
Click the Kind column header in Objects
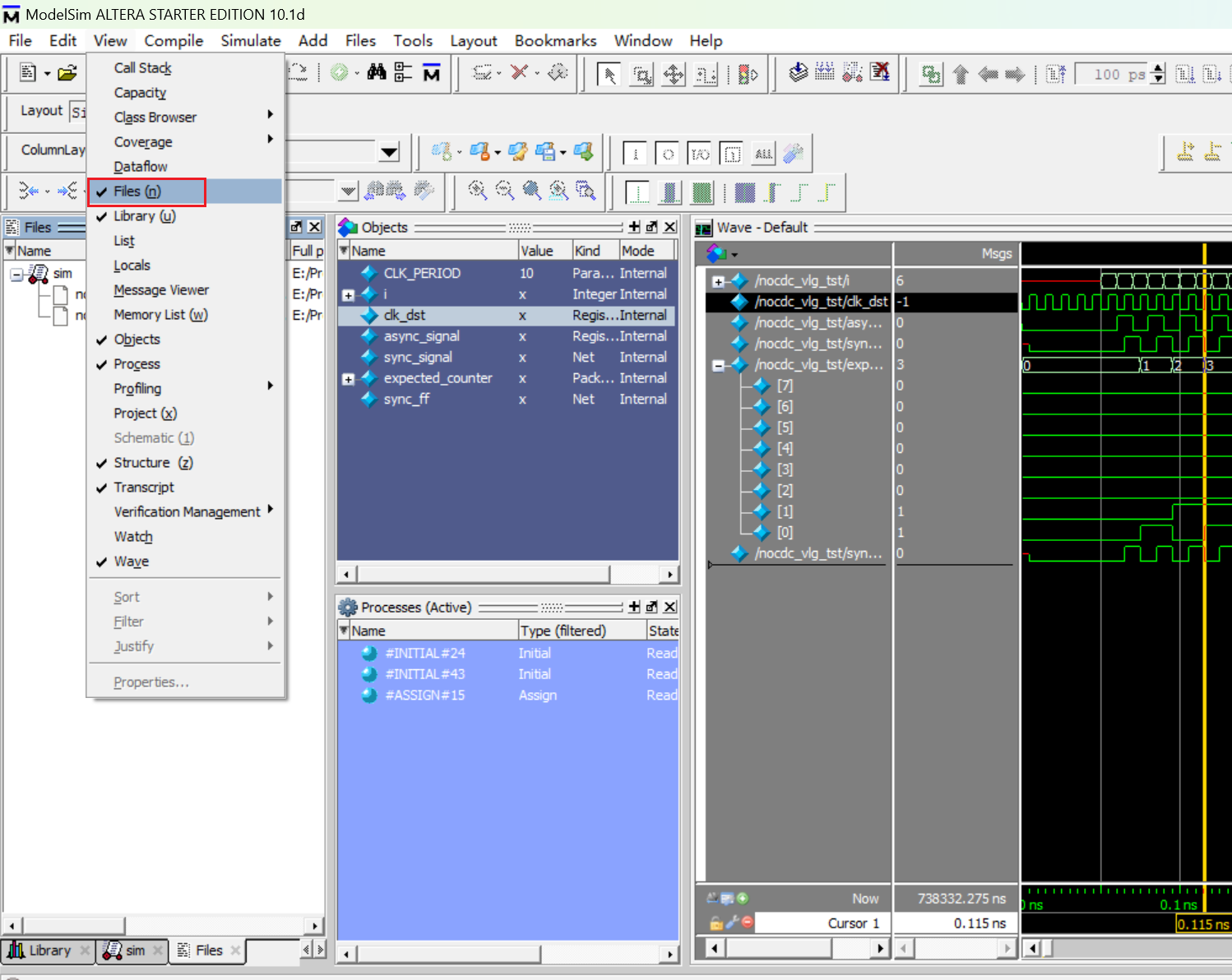click(x=595, y=251)
